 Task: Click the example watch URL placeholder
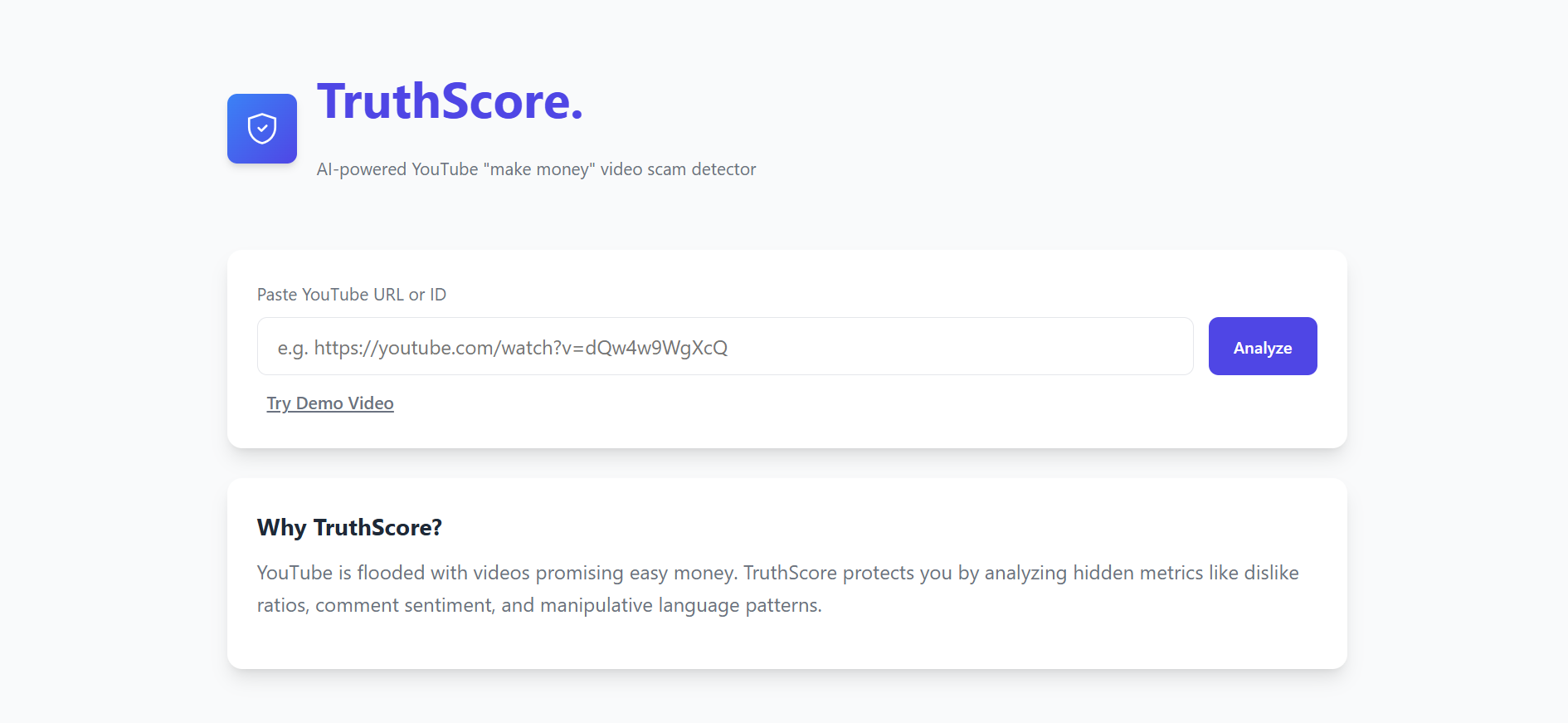pyautogui.click(x=503, y=347)
